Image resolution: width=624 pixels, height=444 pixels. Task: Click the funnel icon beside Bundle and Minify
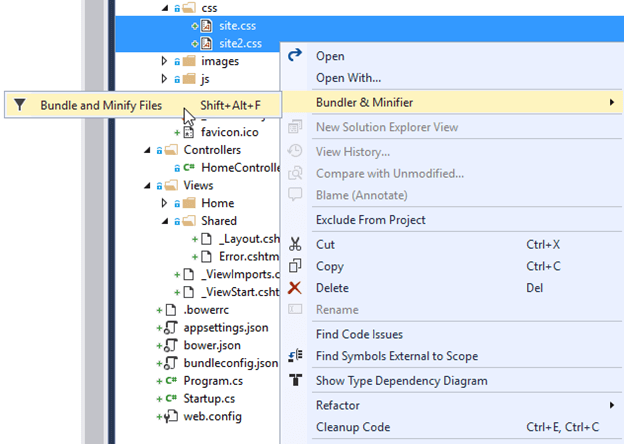[x=20, y=104]
